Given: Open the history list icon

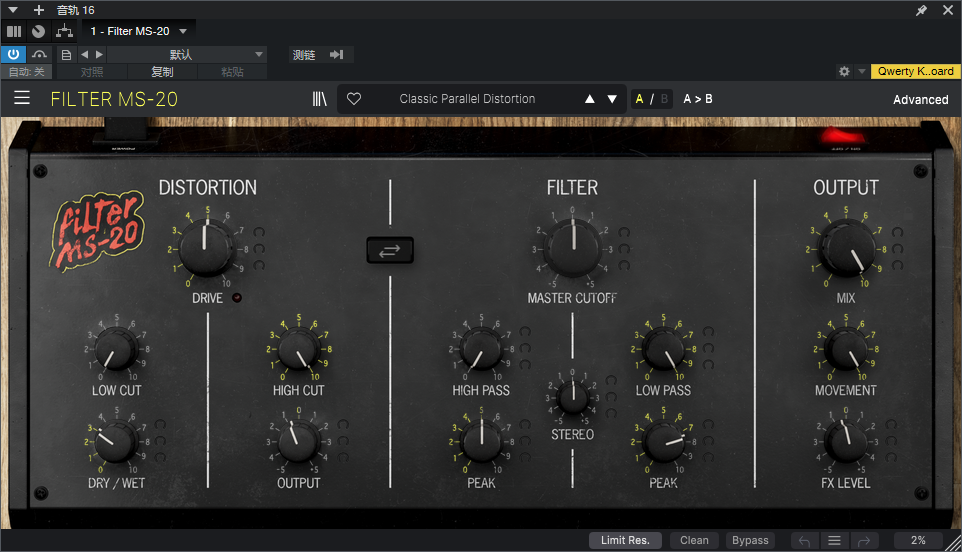Looking at the screenshot, I should pyautogui.click(x=834, y=540).
